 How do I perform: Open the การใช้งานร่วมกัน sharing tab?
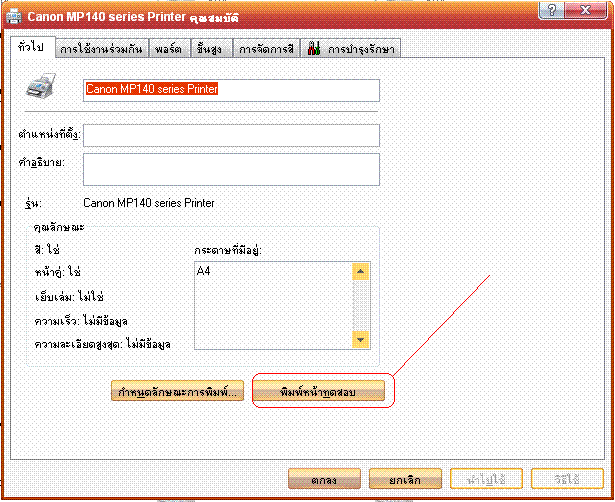click(x=102, y=49)
